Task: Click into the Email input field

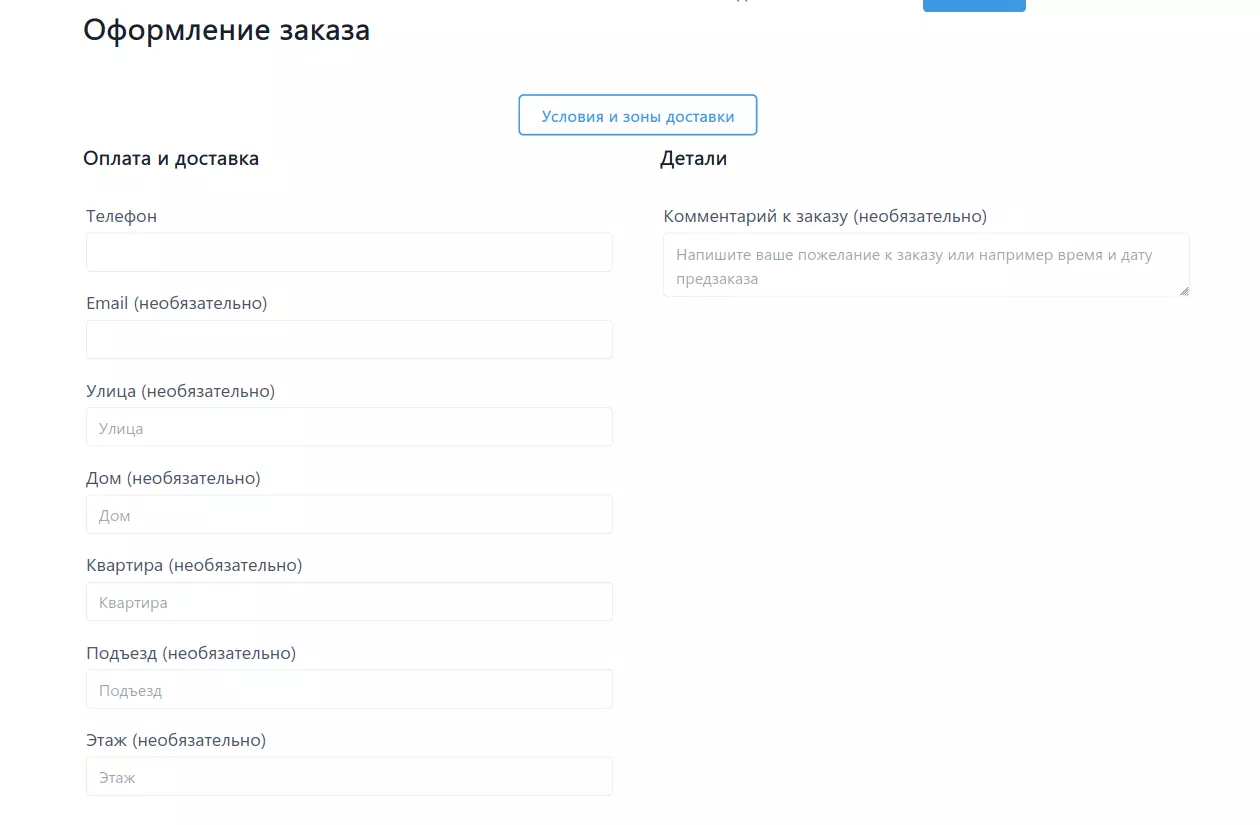Action: tap(349, 340)
